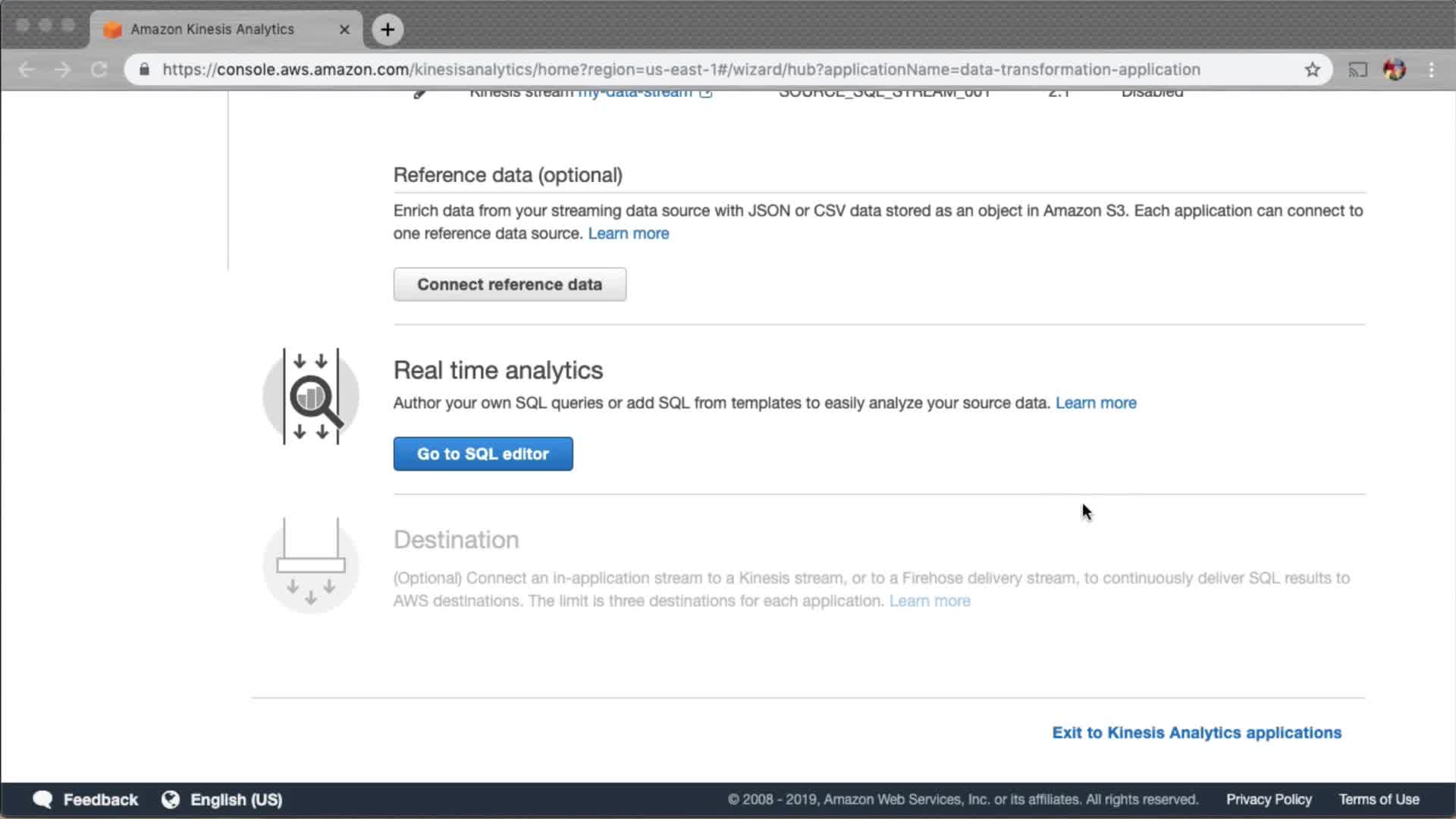Select the Amazon Kinesis Analytics tab
Screen dimensions: 1456x819
(x=212, y=30)
